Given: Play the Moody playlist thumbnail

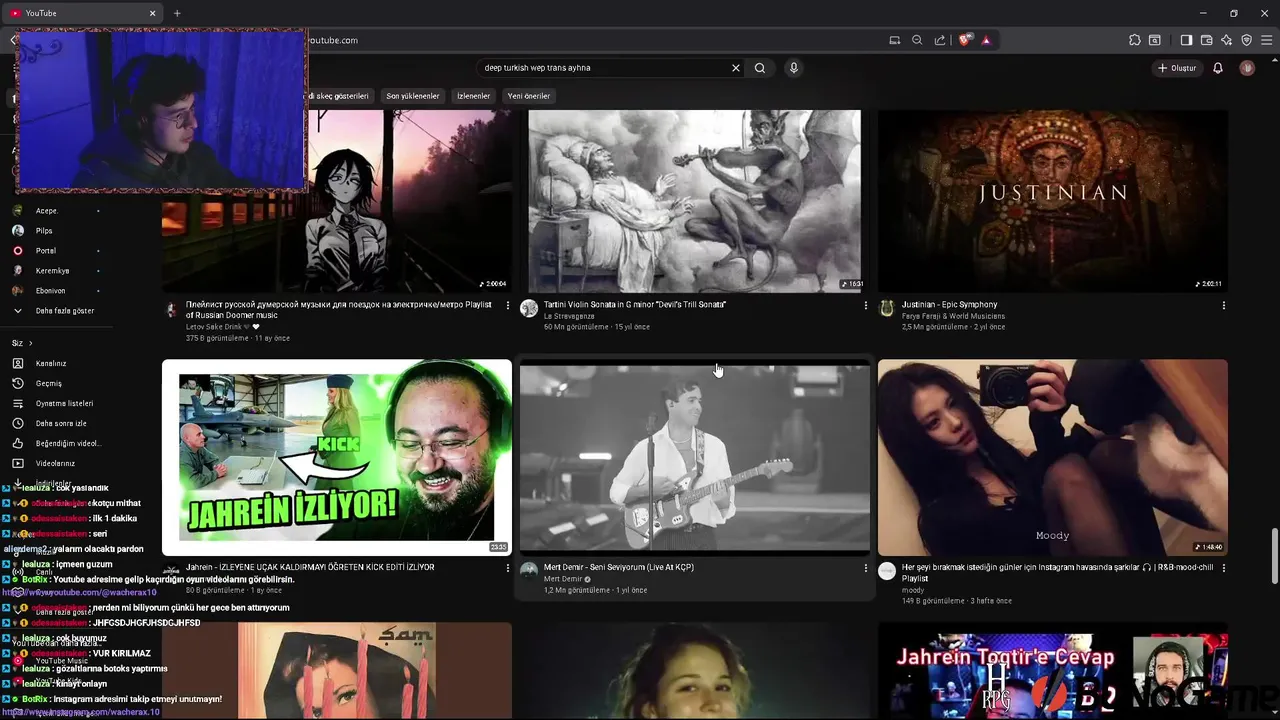Looking at the screenshot, I should click(x=1053, y=457).
